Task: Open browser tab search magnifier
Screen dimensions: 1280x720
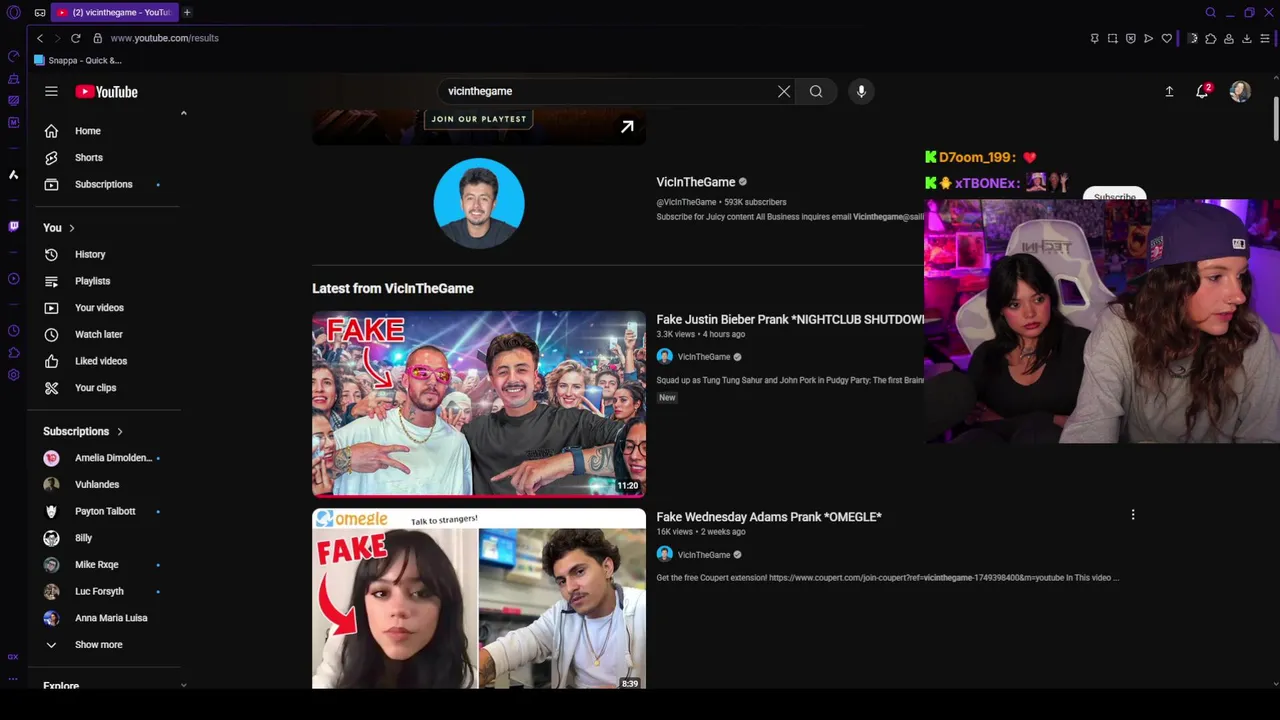Action: pos(1210,12)
